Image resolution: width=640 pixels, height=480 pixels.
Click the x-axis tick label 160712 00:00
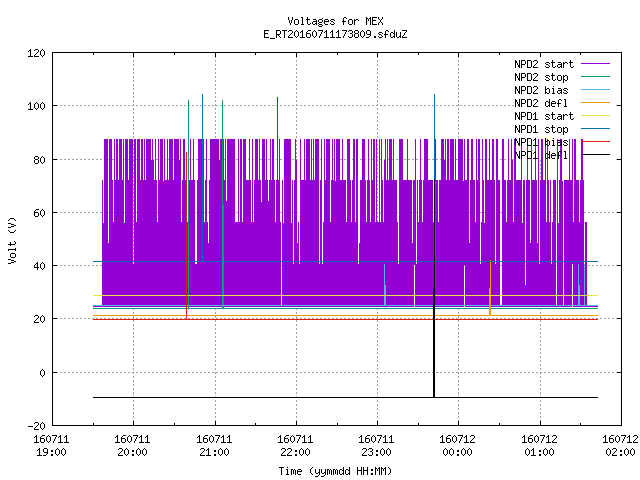coord(457,446)
